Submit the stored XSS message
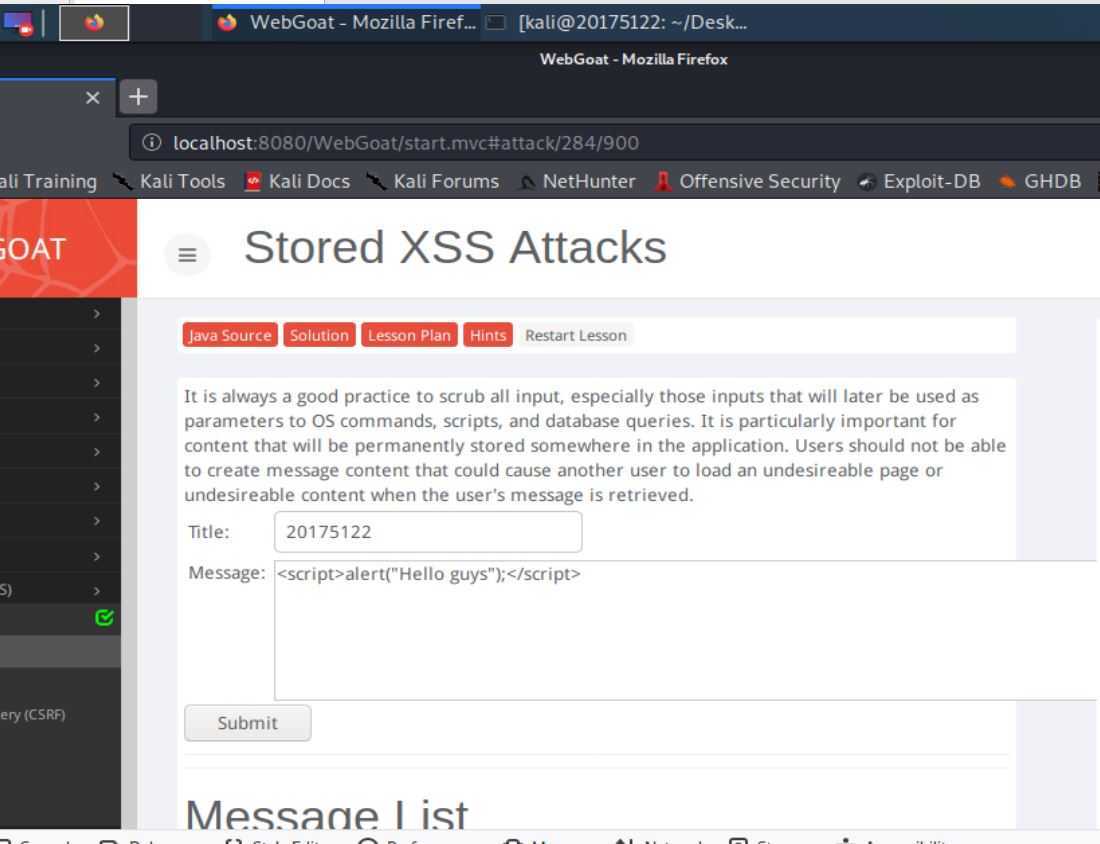The height and width of the screenshot is (844, 1100). tap(248, 723)
